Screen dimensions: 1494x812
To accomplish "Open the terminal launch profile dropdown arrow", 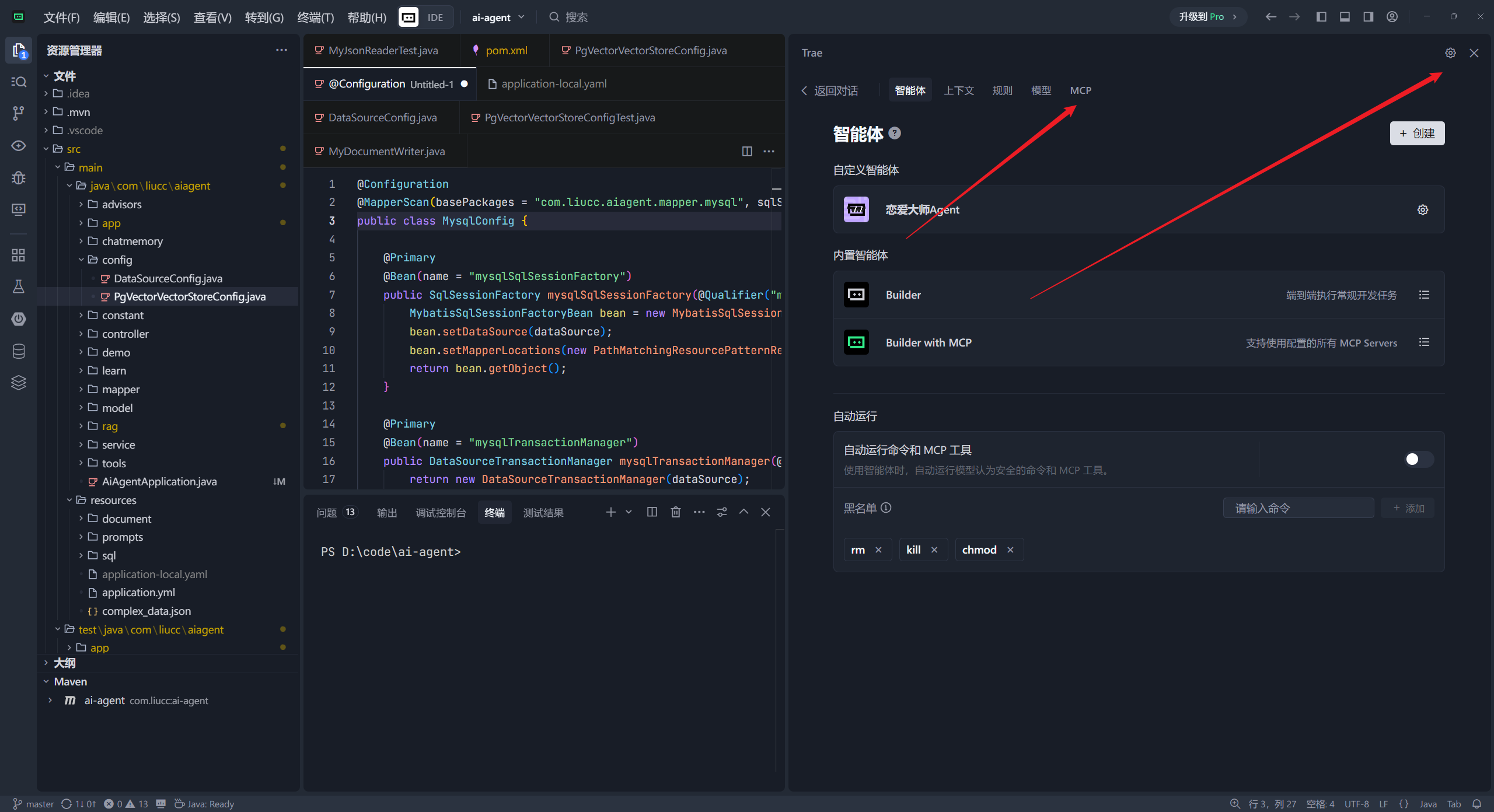I will 629,512.
